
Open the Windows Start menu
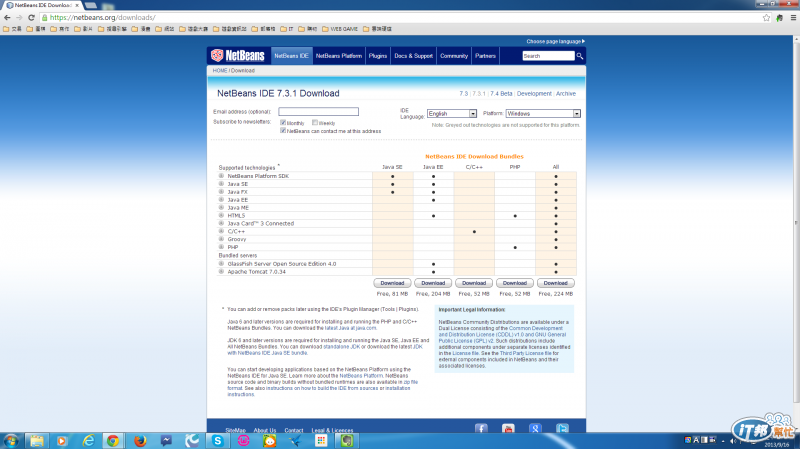pyautogui.click(x=11, y=441)
